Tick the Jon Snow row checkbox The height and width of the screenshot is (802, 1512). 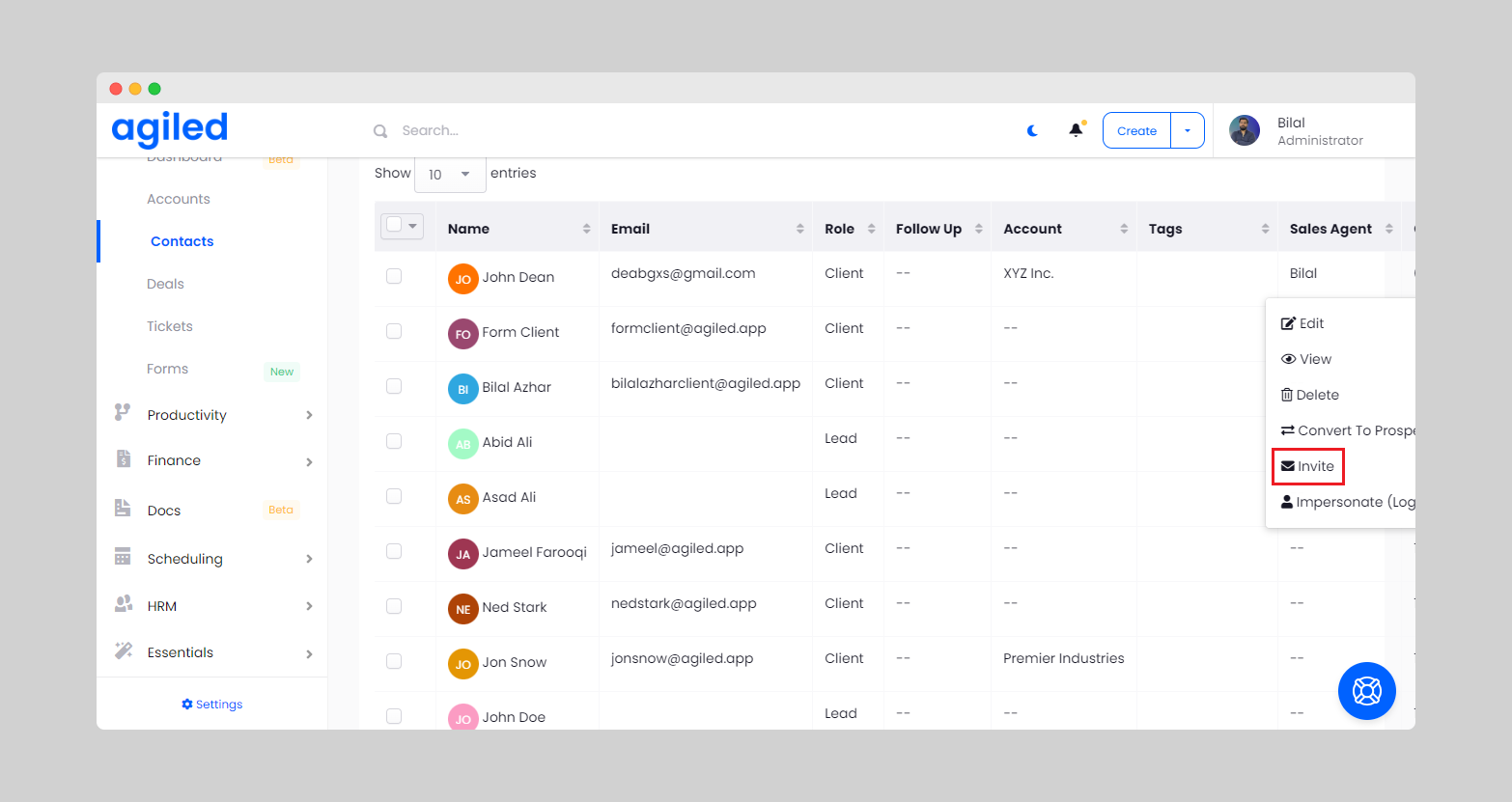point(394,661)
